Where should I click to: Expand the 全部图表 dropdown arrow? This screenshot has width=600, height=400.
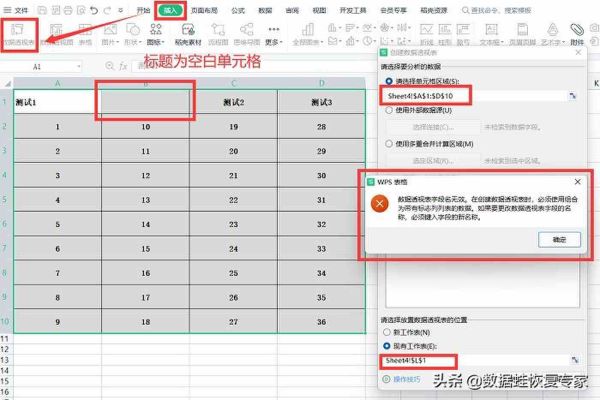[x=322, y=42]
